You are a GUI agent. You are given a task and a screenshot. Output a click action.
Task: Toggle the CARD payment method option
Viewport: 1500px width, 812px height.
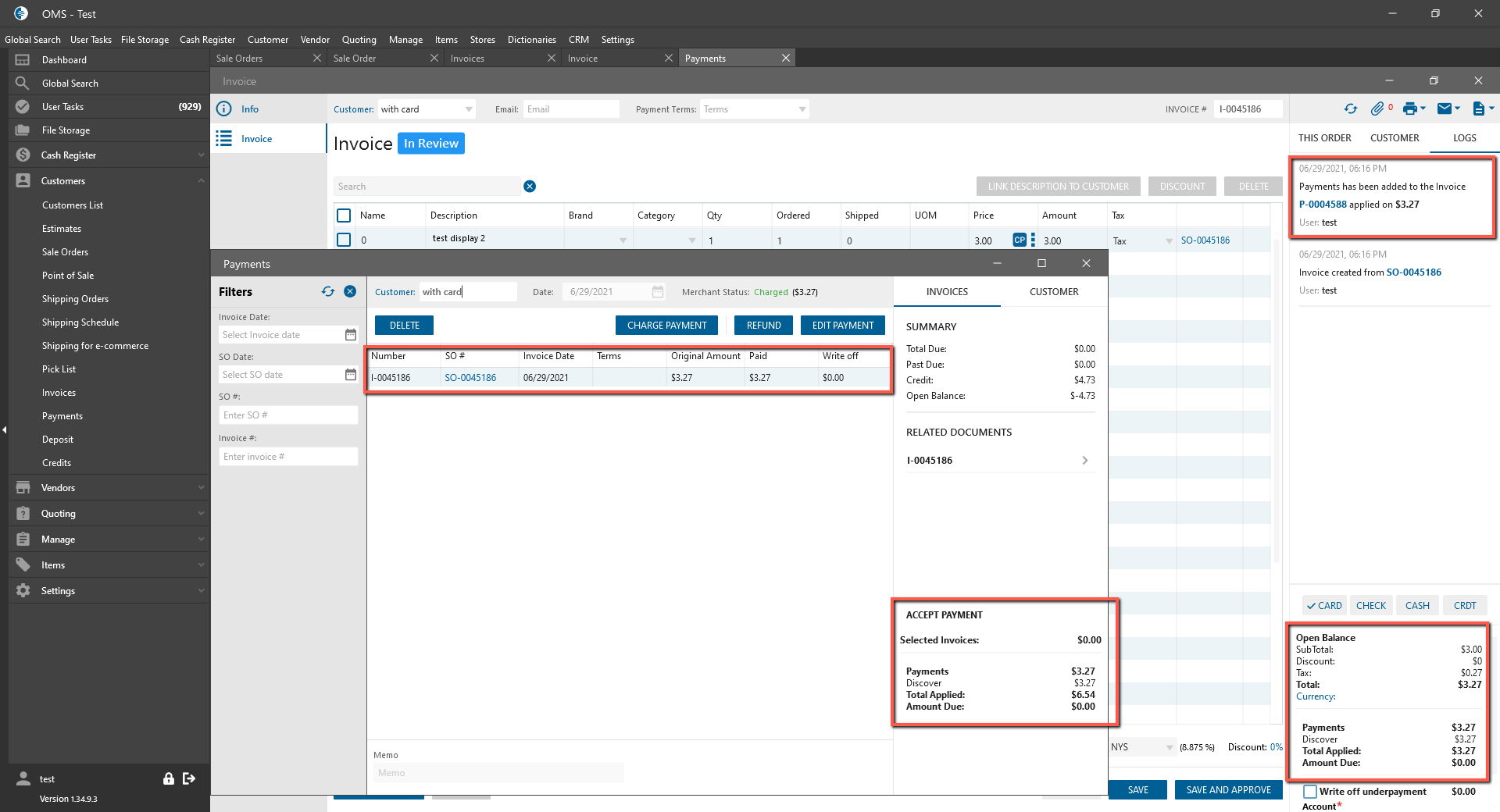pos(1324,606)
